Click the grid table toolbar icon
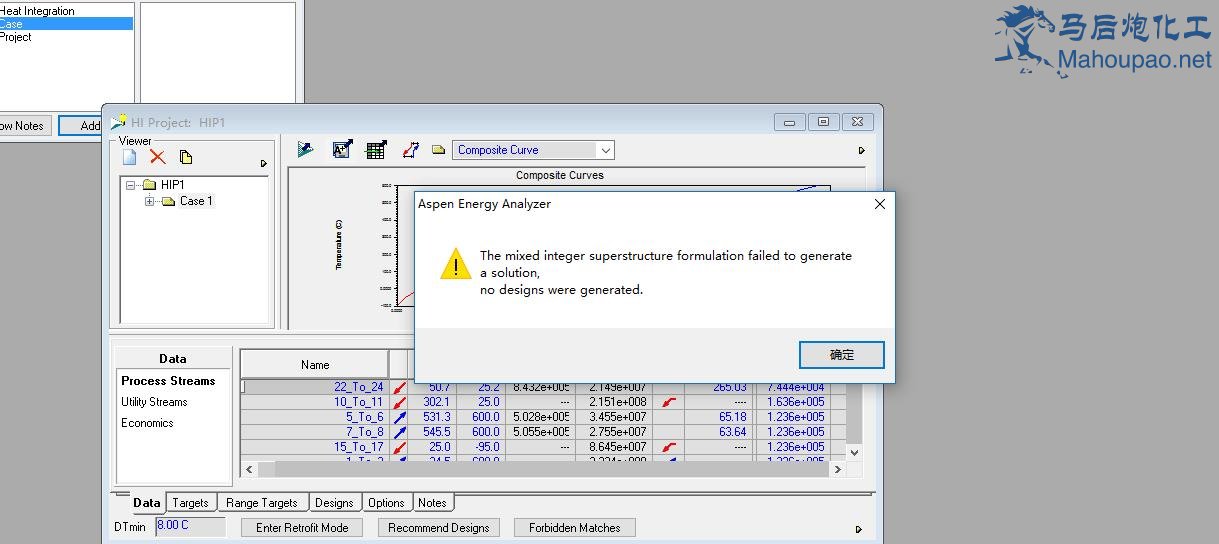The width and height of the screenshot is (1219, 544). pyautogui.click(x=376, y=150)
